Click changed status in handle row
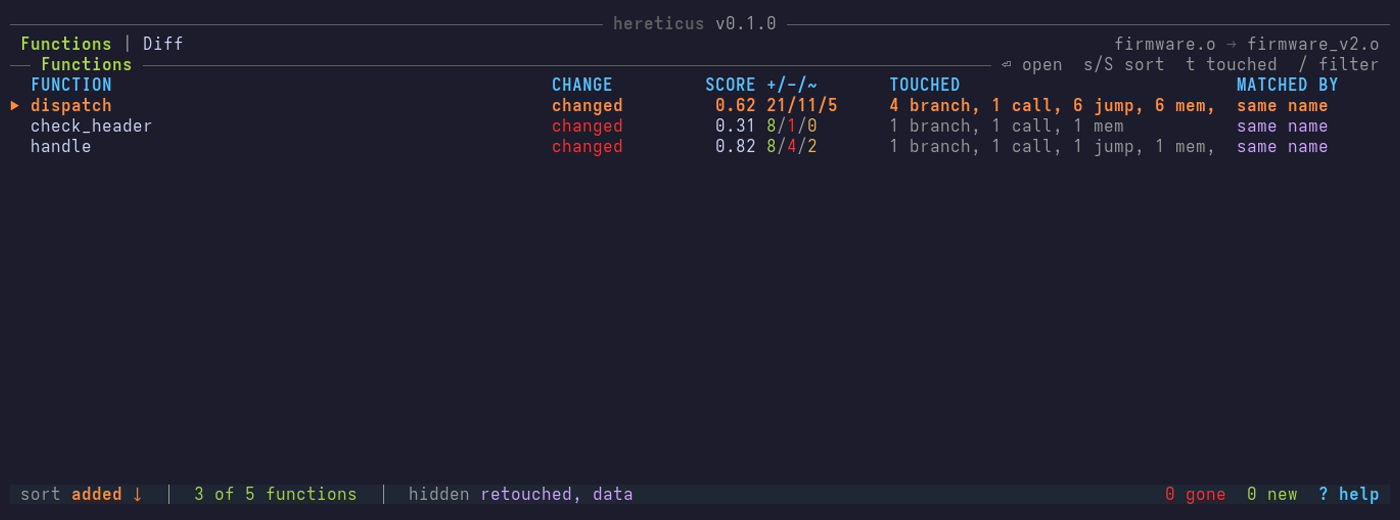Screen dimensions: 1400x520 coord(587,146)
